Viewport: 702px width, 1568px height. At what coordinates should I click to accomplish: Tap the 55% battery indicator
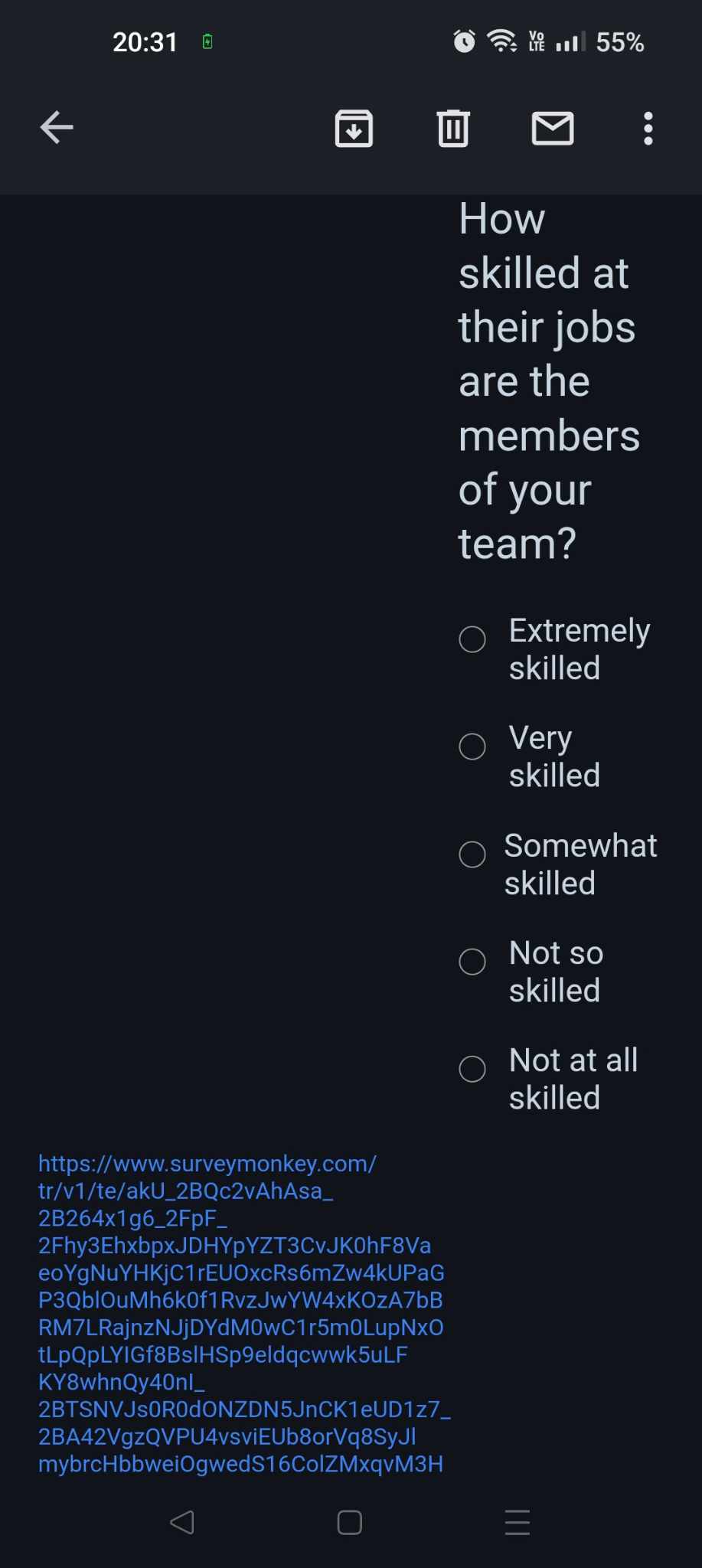620,42
